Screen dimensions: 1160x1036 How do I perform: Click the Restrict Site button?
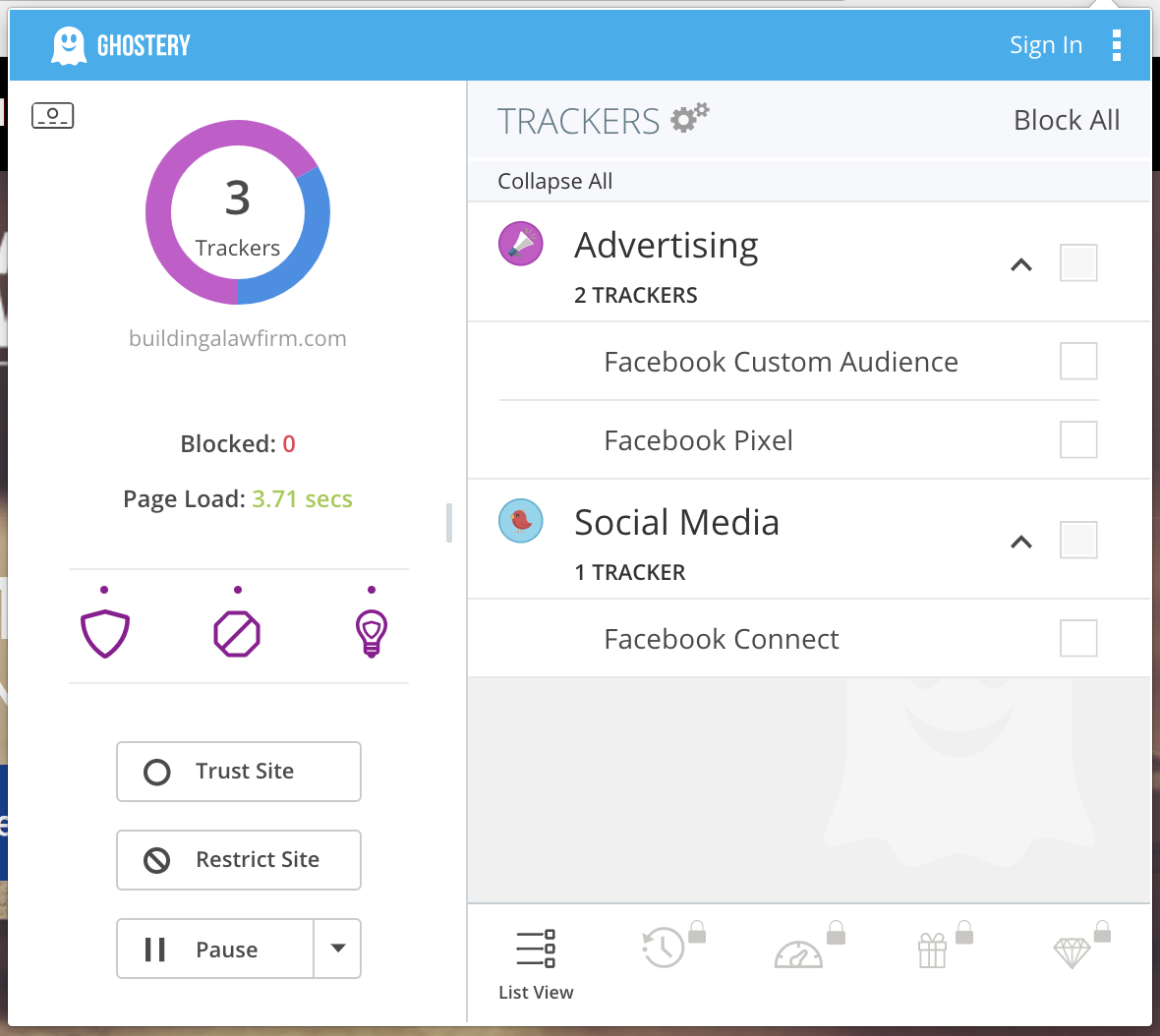[x=239, y=860]
